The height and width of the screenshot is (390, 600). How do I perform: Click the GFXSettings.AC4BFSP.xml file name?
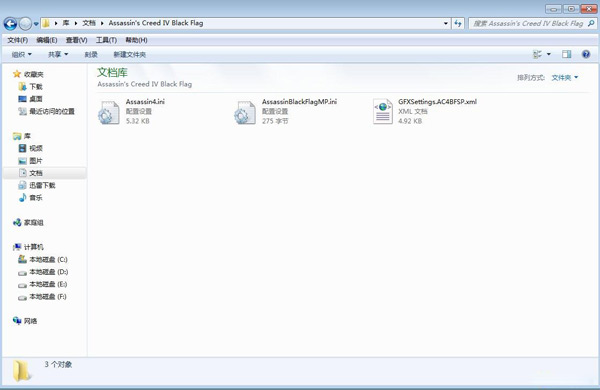(x=437, y=102)
